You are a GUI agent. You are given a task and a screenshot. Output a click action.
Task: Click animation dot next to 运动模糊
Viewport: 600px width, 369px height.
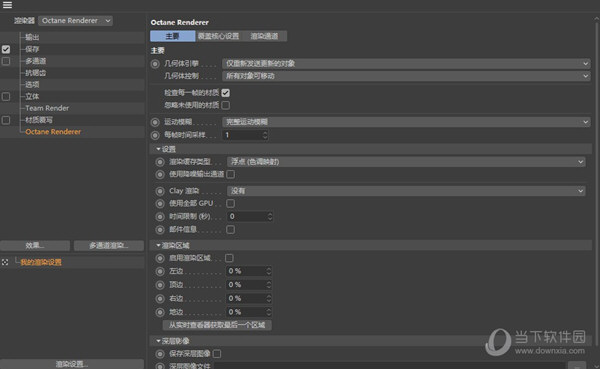coord(155,122)
